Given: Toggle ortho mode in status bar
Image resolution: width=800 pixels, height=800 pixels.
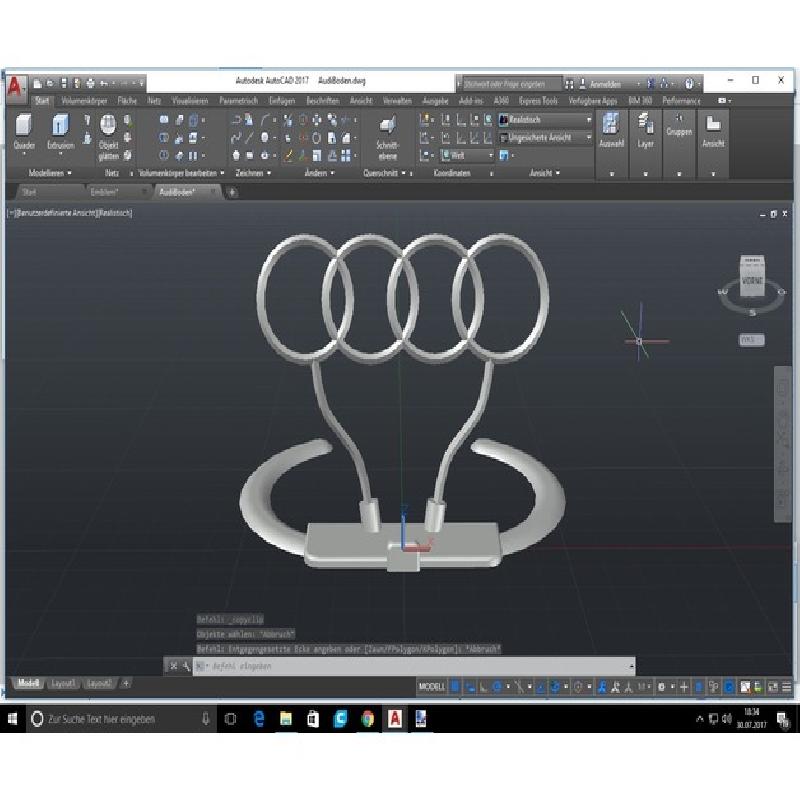Looking at the screenshot, I should (483, 687).
